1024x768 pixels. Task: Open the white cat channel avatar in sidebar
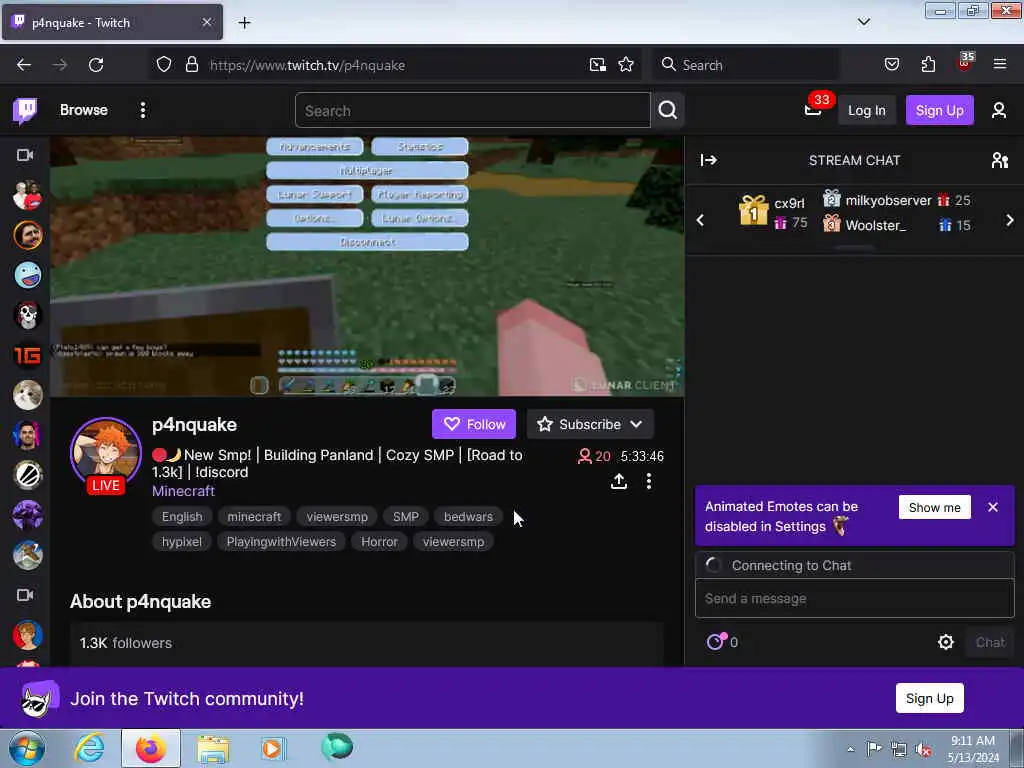[x=27, y=395]
